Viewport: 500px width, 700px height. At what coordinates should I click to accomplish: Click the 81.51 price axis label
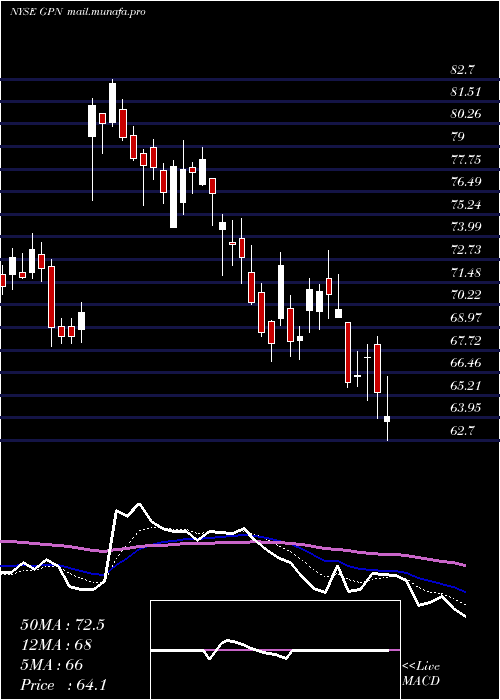click(x=466, y=92)
